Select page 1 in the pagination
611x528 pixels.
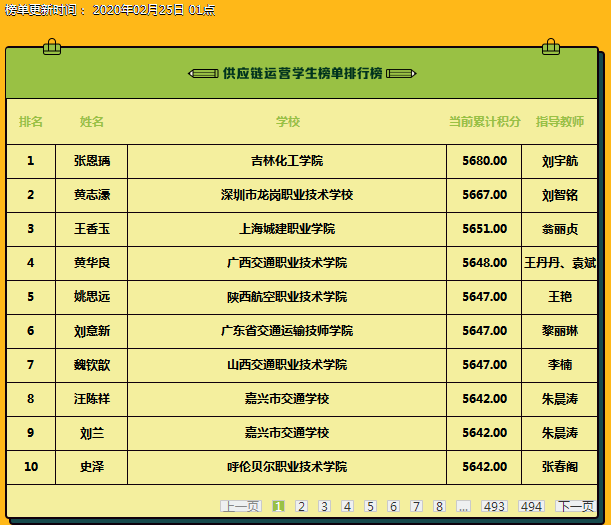pos(278,506)
